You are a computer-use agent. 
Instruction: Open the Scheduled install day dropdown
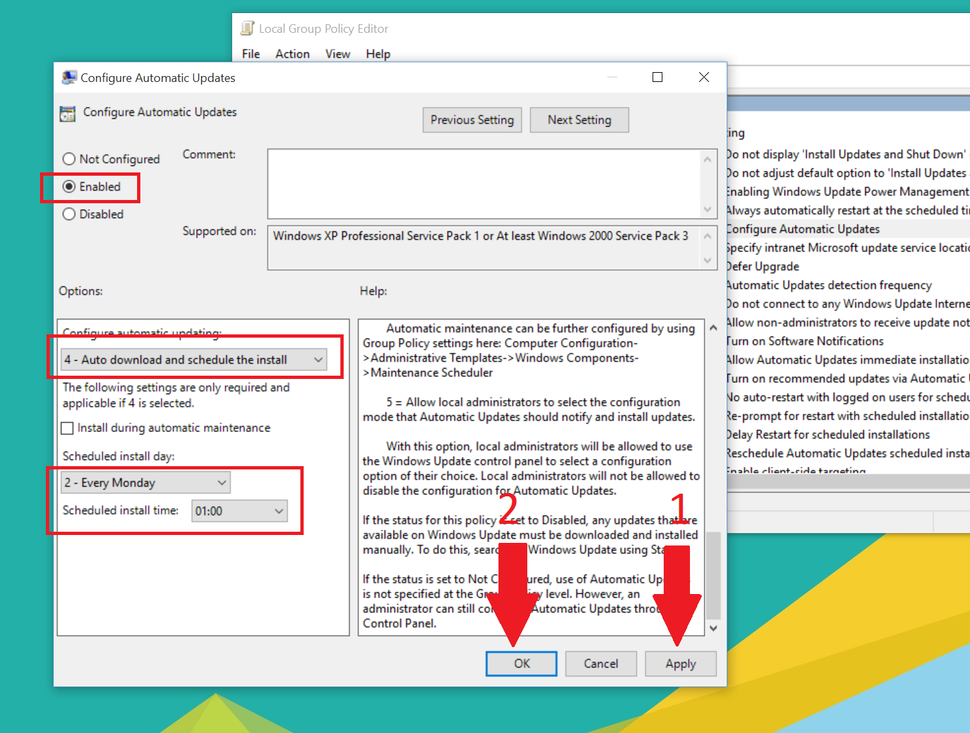pyautogui.click(x=146, y=482)
